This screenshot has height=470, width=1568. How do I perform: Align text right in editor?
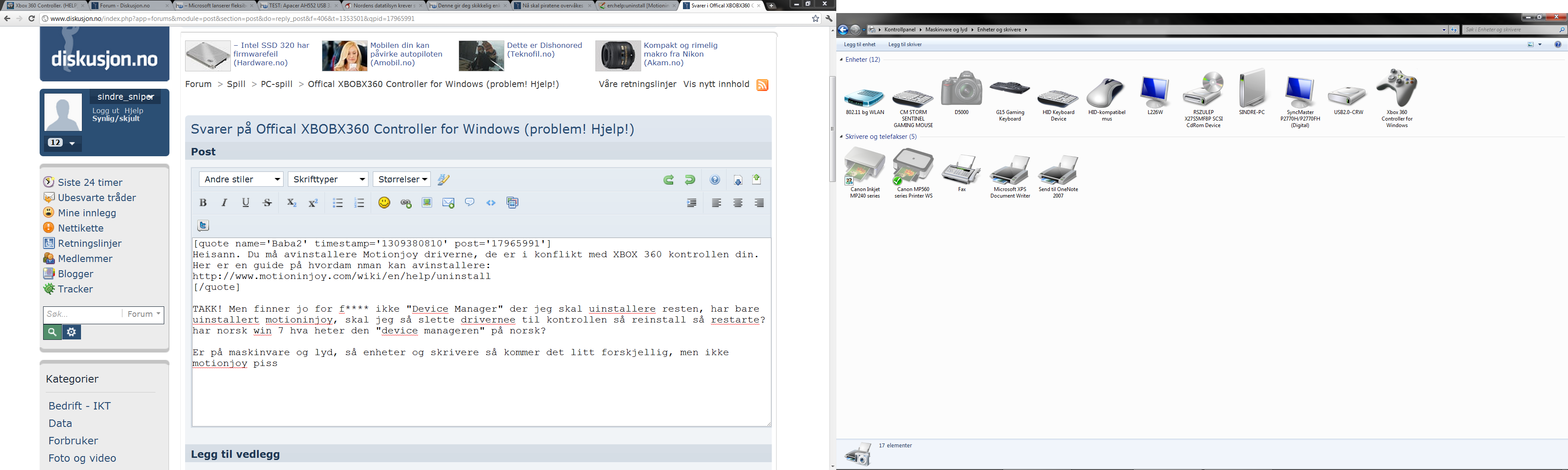[x=759, y=203]
